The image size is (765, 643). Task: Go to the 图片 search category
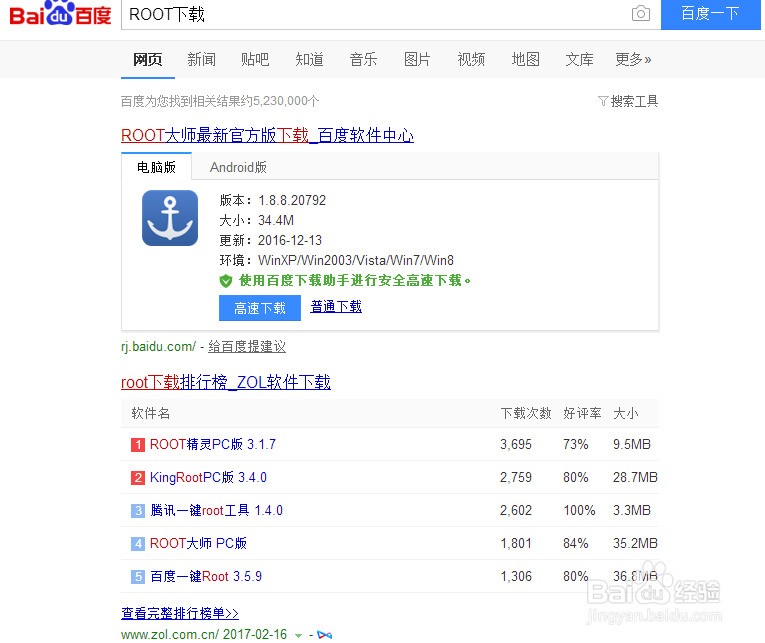click(x=418, y=60)
